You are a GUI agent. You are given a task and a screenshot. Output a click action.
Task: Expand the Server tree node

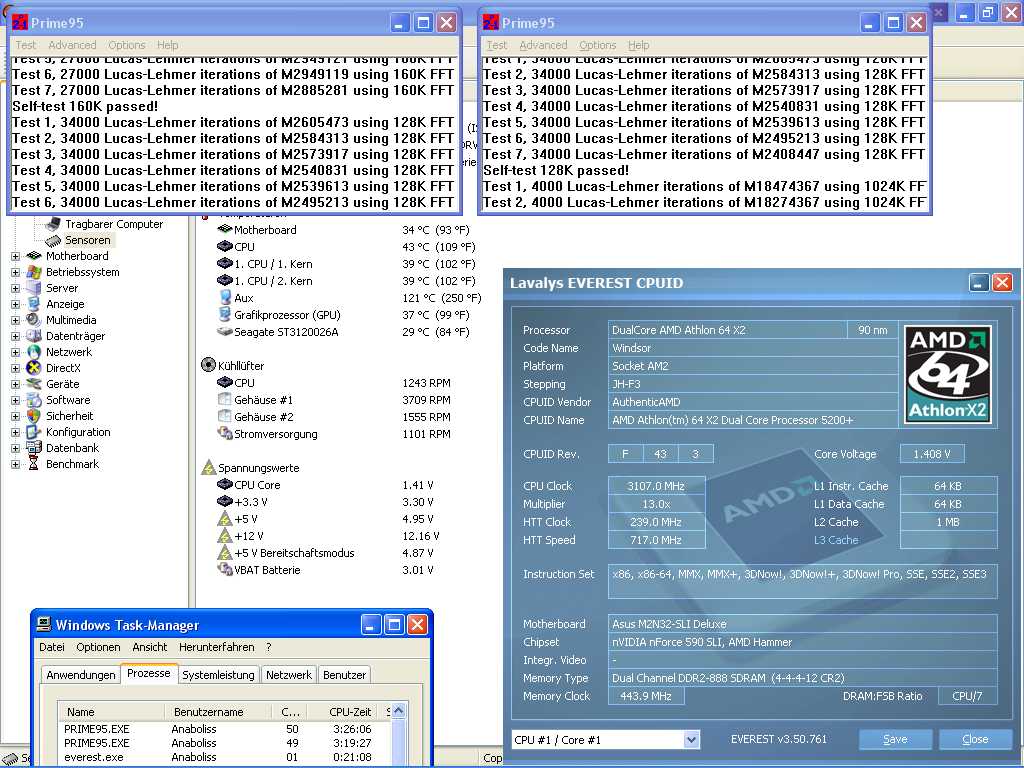(x=15, y=288)
